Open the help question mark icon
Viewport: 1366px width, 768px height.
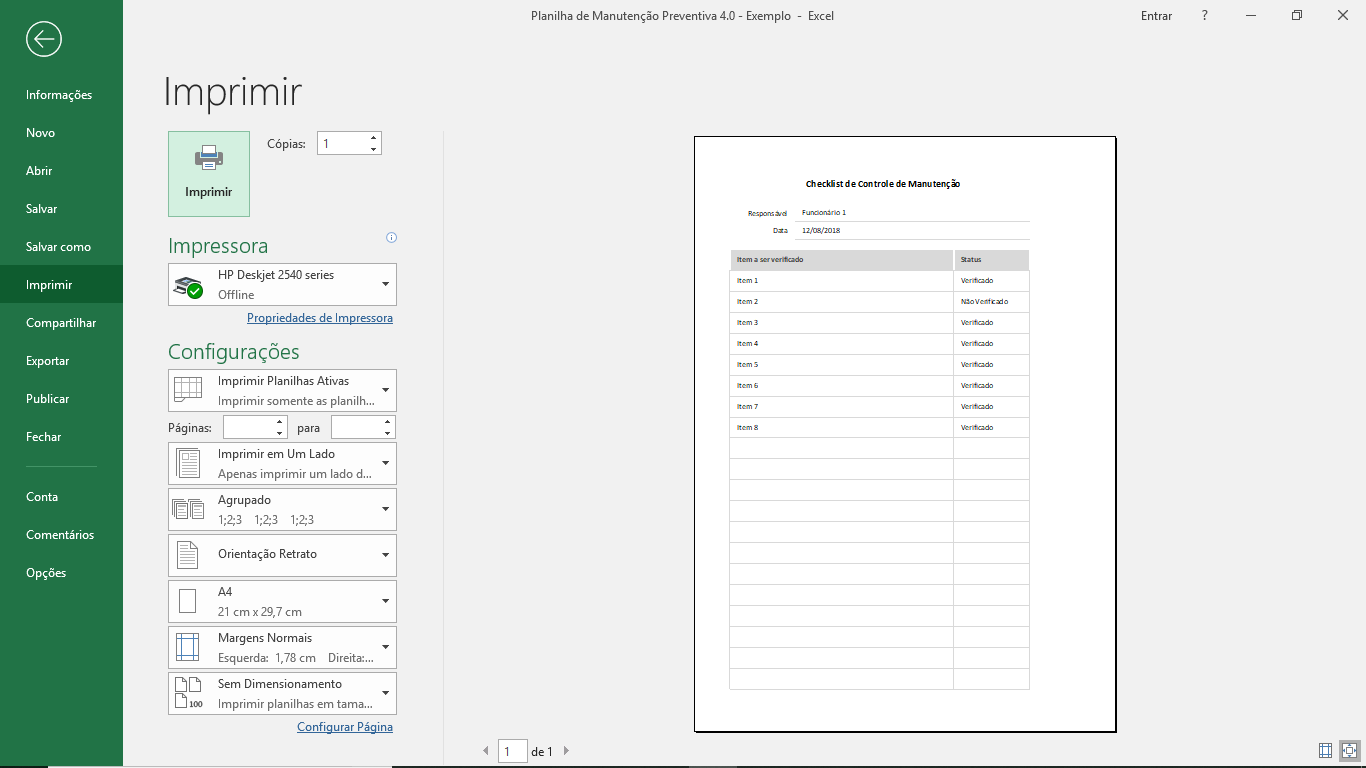(1205, 16)
